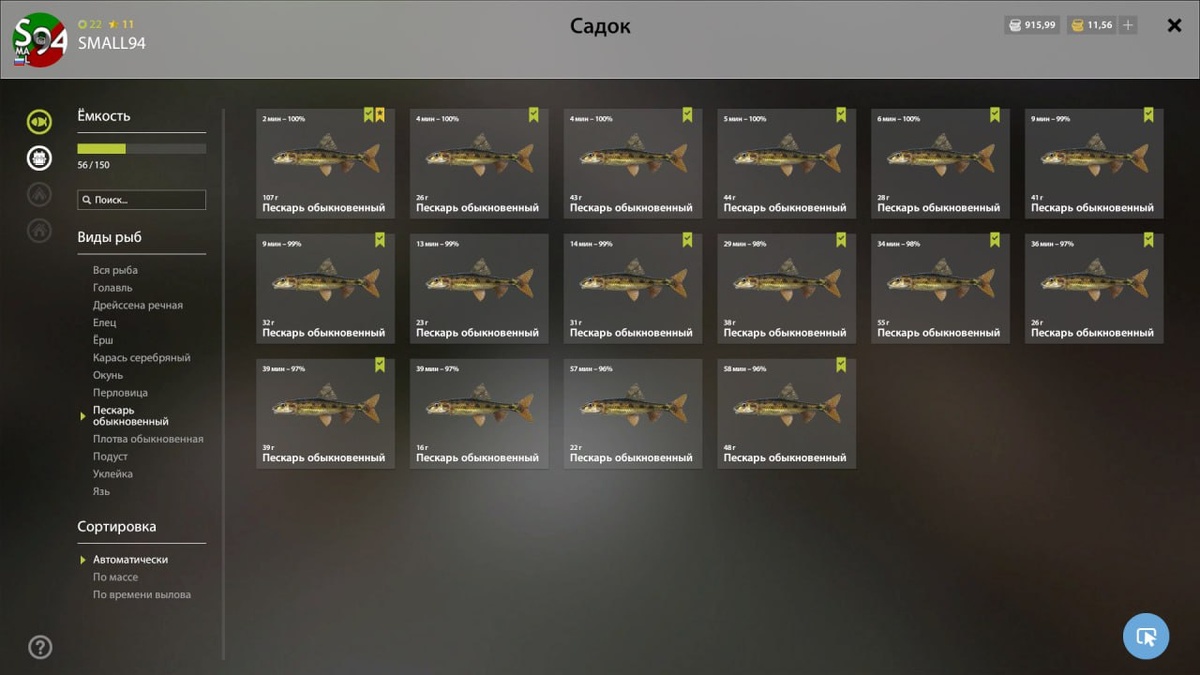Screen dimensions: 1200x675
Task: Click the green capacity bar 56/150
Action: pyautogui.click(x=142, y=149)
